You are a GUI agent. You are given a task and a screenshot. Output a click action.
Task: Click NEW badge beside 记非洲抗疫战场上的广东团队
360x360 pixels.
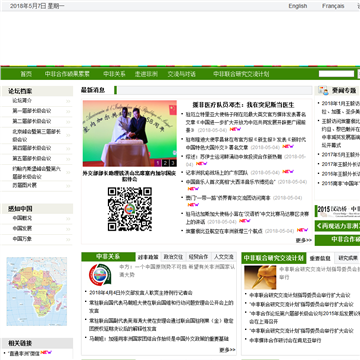(x=288, y=172)
